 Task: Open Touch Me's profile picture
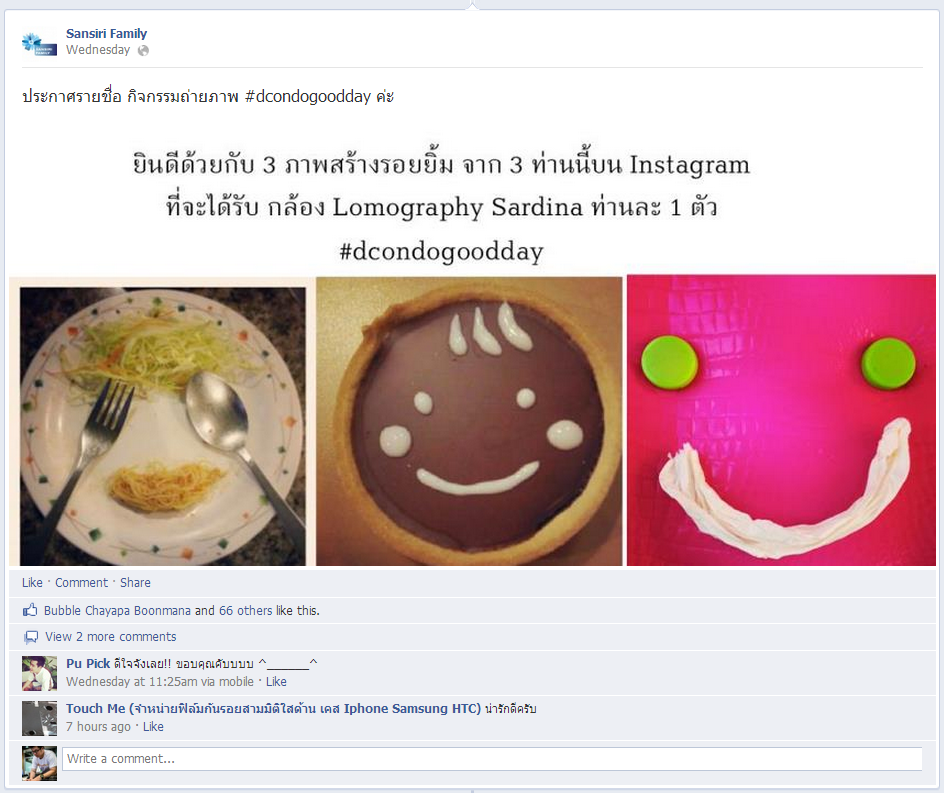tap(40, 718)
